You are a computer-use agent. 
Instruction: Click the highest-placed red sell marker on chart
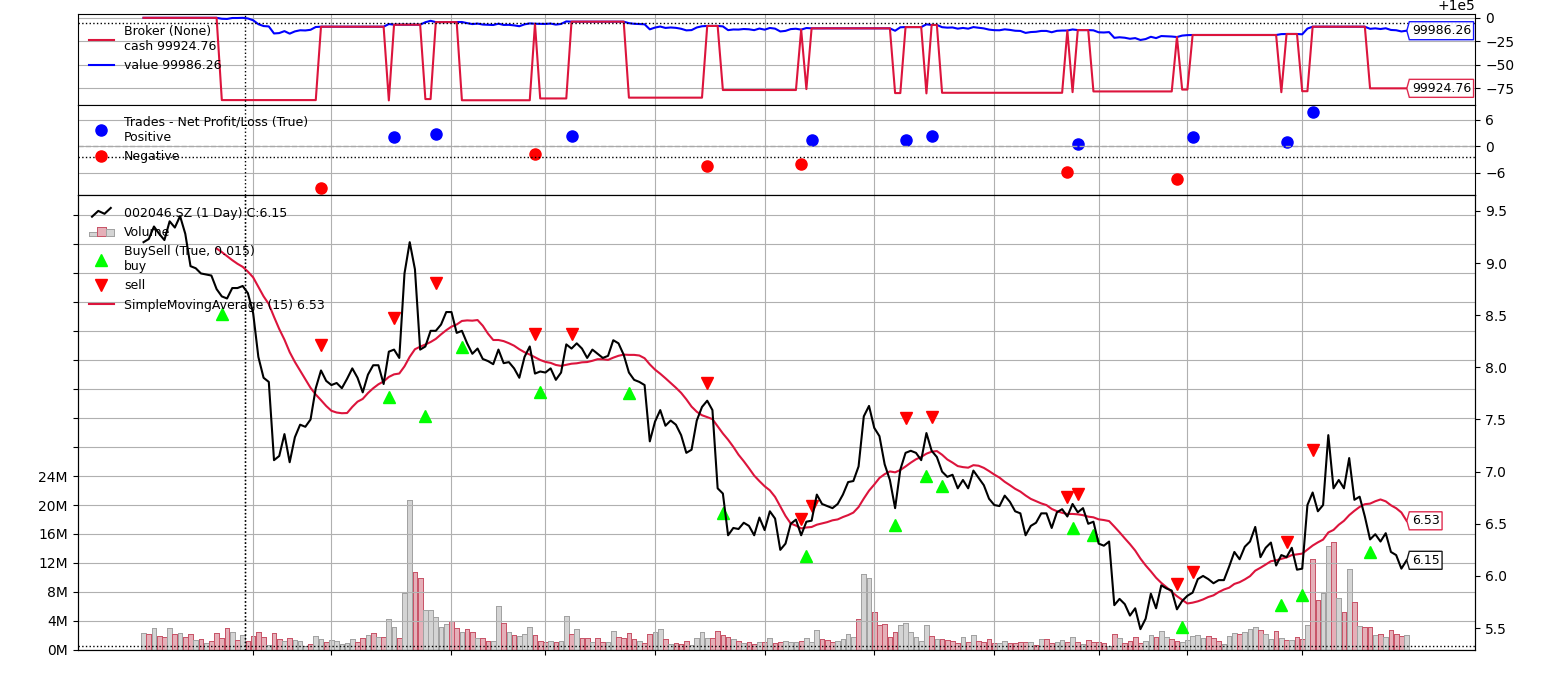click(x=436, y=283)
